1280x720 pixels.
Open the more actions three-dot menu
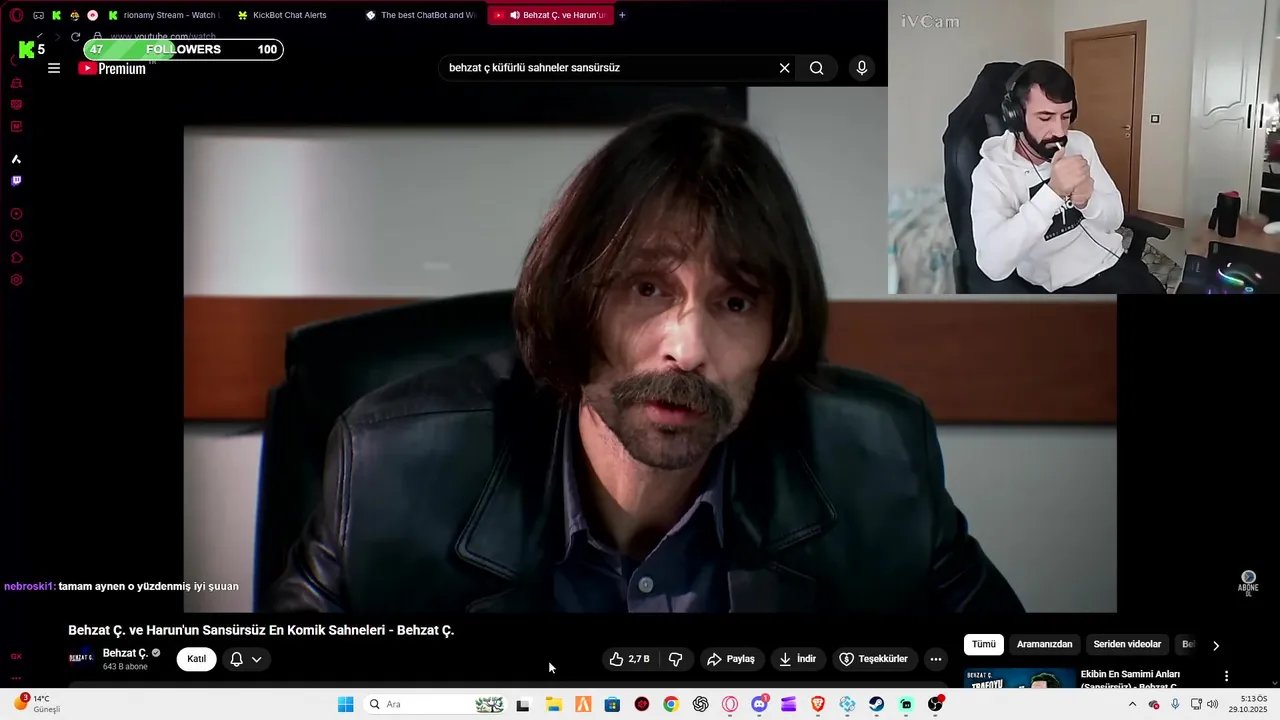point(936,659)
